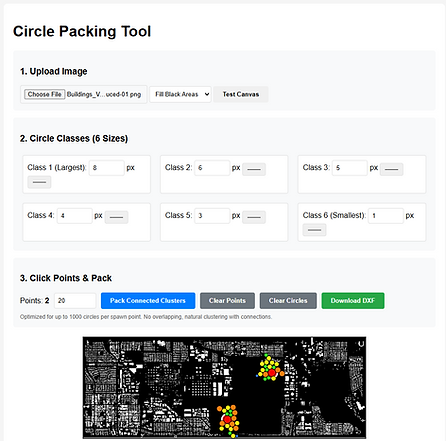Click the dash button beside Class 3
Image resolution: width=446 pixels, height=441 pixels.
391,169
